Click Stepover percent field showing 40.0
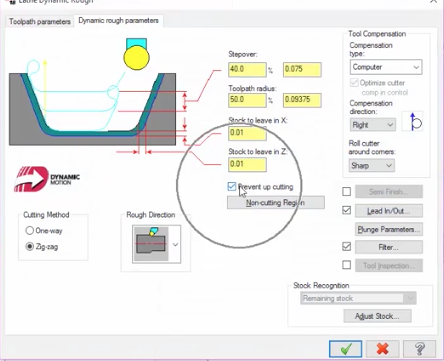The width and height of the screenshot is (444, 361). point(247,69)
